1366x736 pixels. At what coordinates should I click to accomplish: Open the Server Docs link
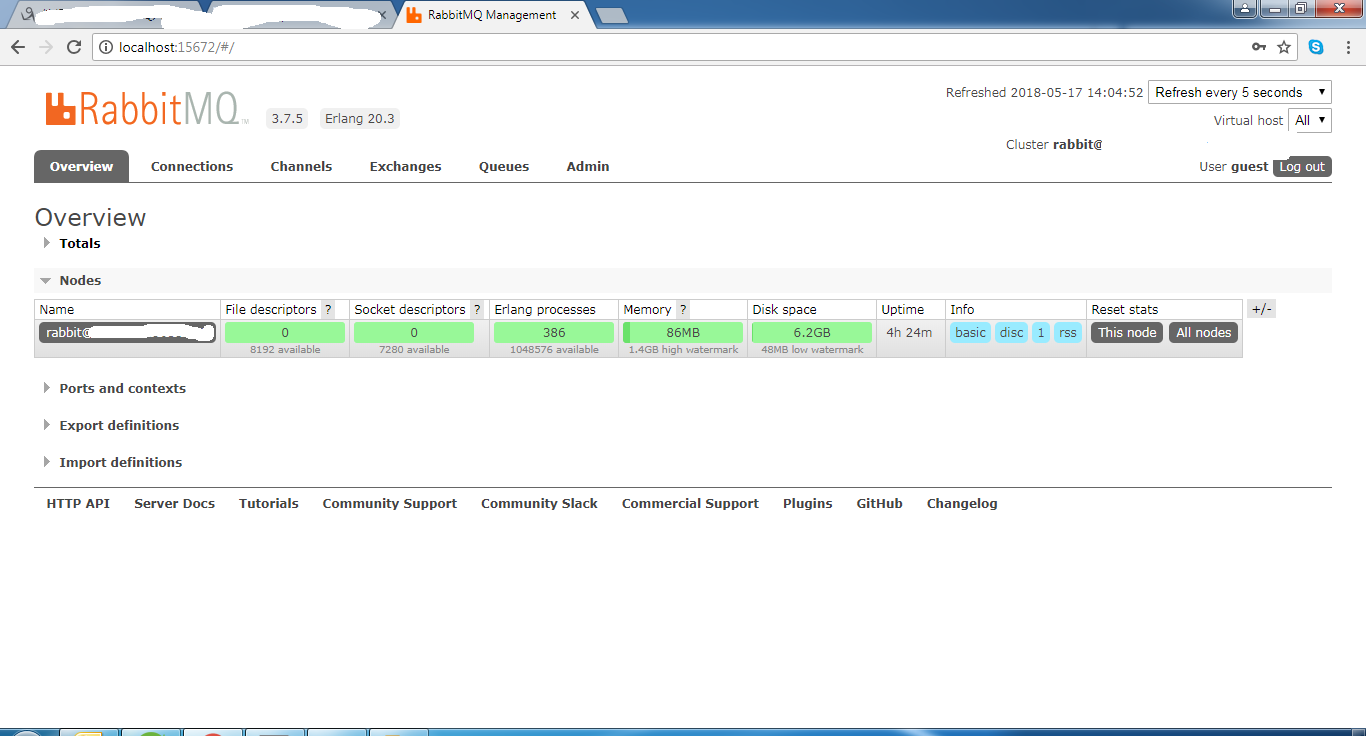pos(175,504)
